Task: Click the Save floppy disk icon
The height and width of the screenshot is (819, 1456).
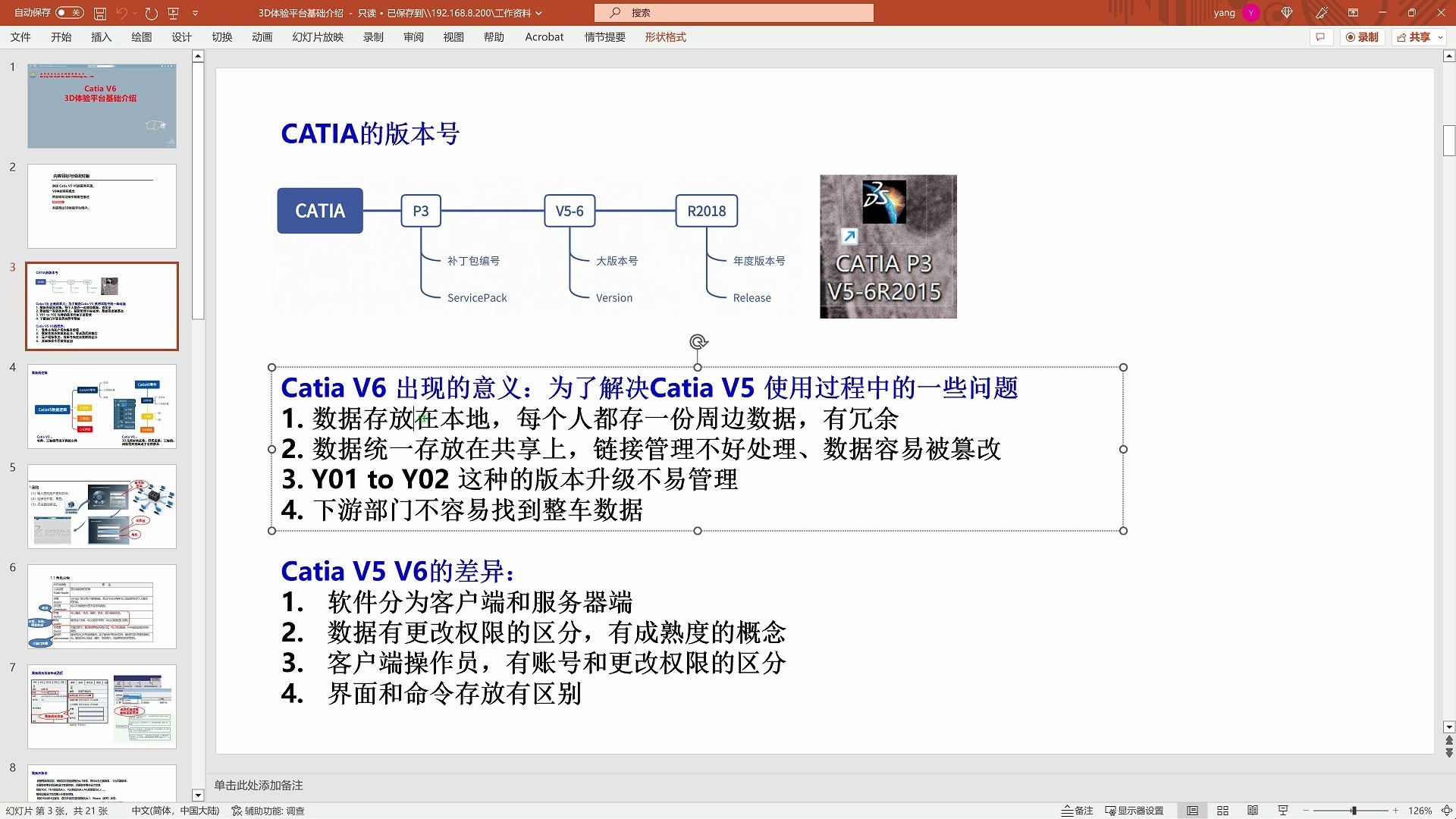Action: [x=100, y=13]
